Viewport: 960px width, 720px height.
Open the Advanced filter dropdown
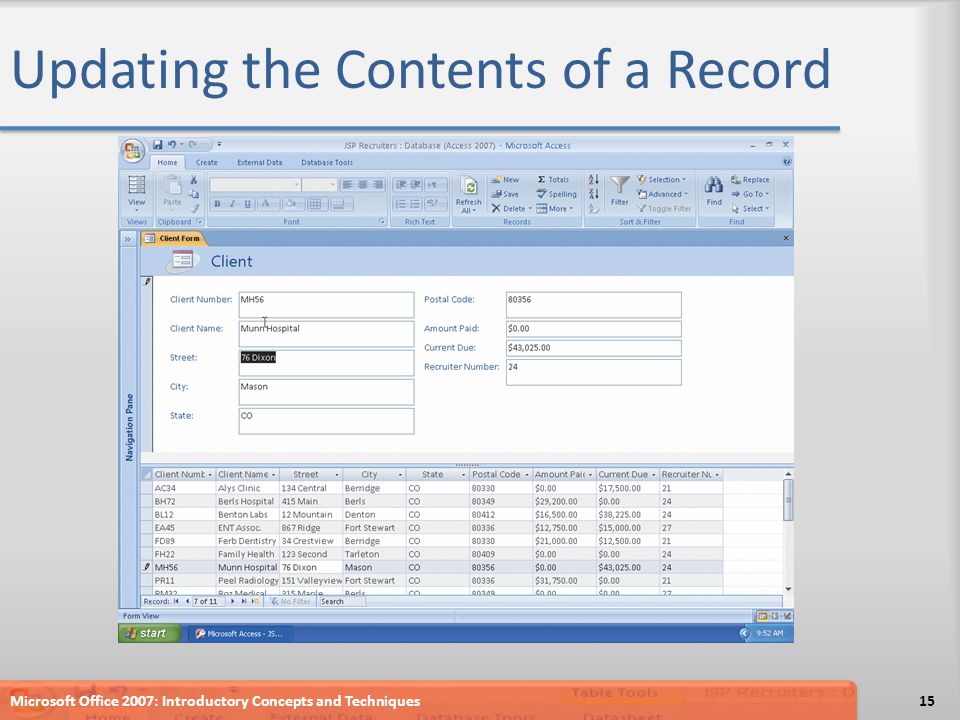[662, 194]
